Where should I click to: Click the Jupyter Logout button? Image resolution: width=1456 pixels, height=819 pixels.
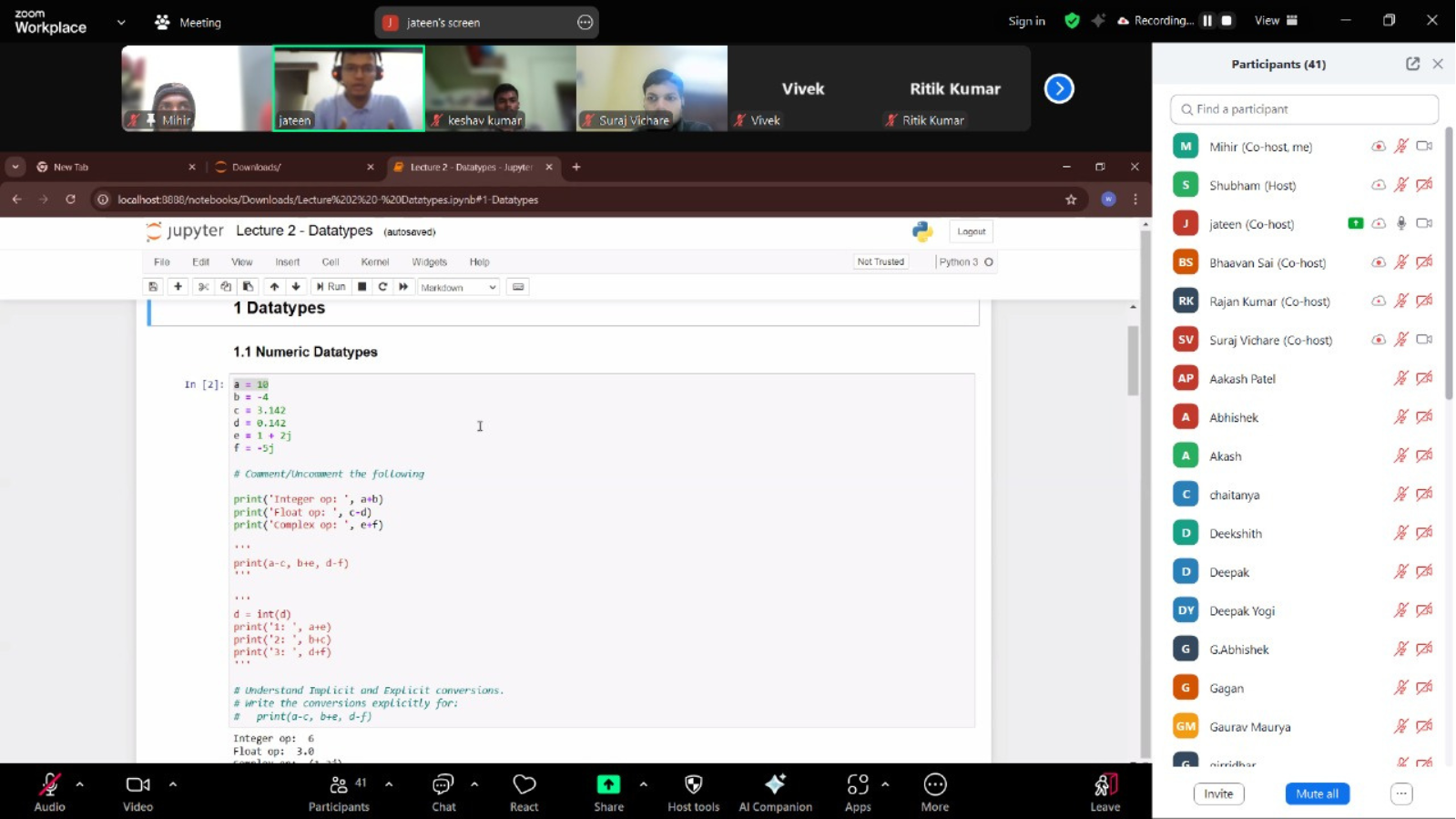point(972,231)
